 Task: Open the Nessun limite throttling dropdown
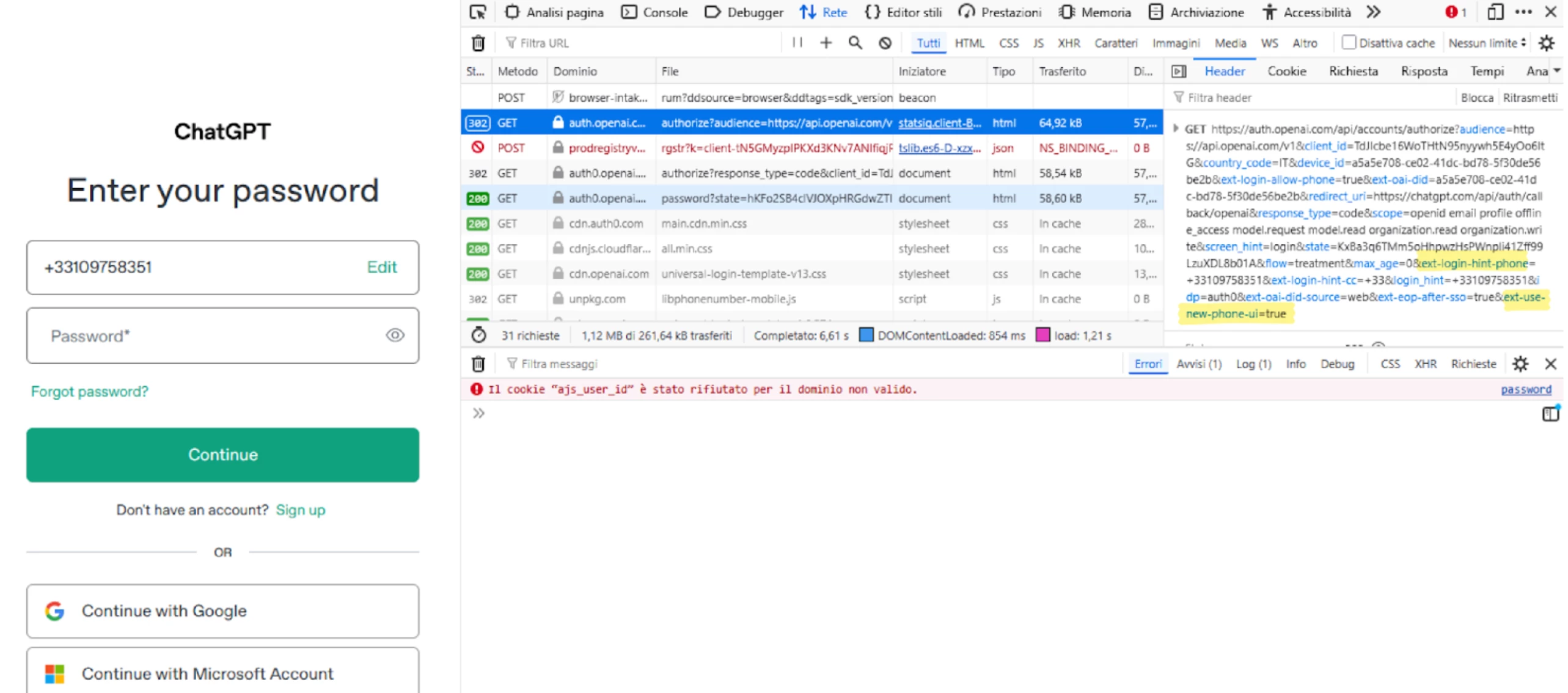[x=1486, y=43]
